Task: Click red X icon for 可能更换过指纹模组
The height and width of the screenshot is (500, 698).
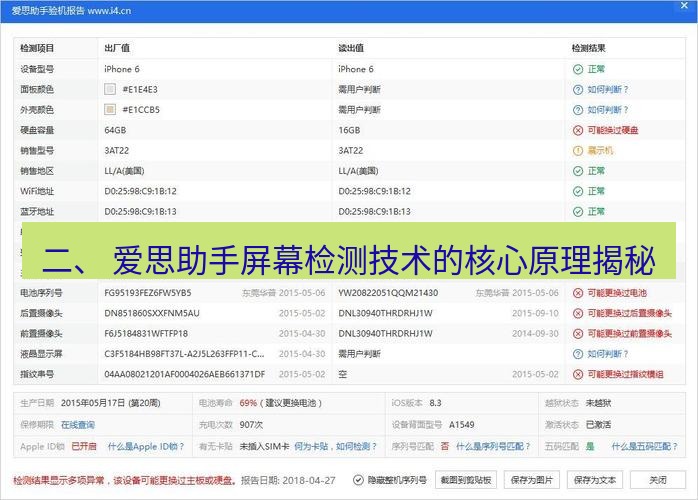Action: point(578,374)
